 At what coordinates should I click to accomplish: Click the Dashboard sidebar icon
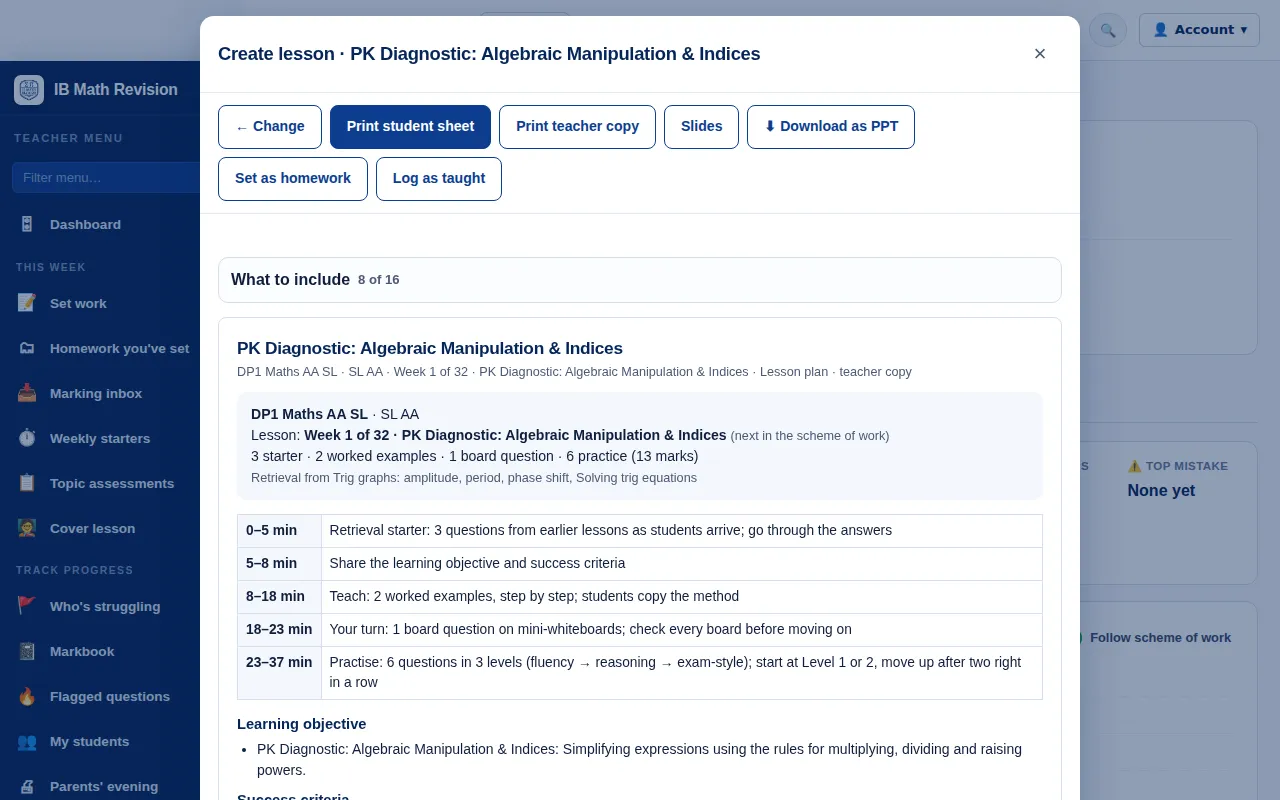pyautogui.click(x=27, y=224)
